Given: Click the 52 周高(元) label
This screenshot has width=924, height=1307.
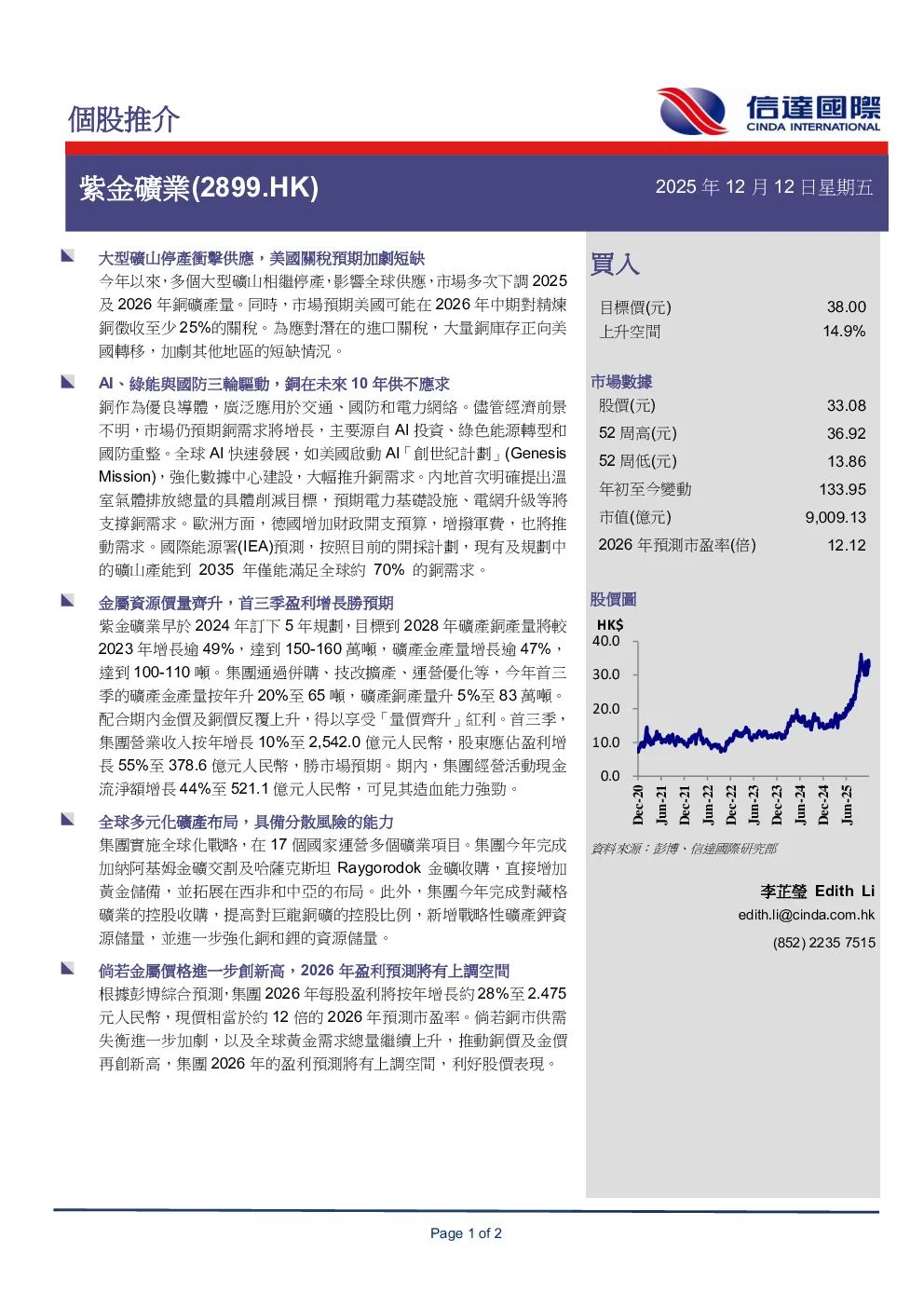Looking at the screenshot, I should click(x=637, y=434).
